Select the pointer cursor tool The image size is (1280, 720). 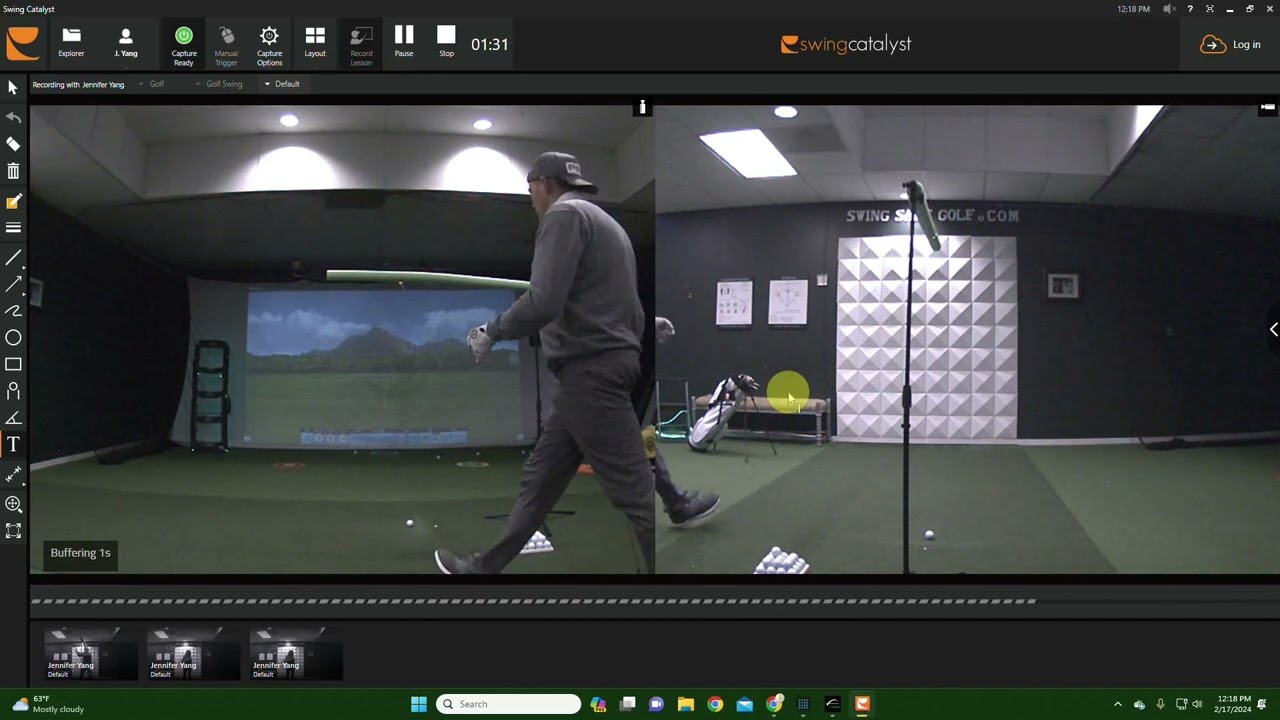[x=13, y=88]
